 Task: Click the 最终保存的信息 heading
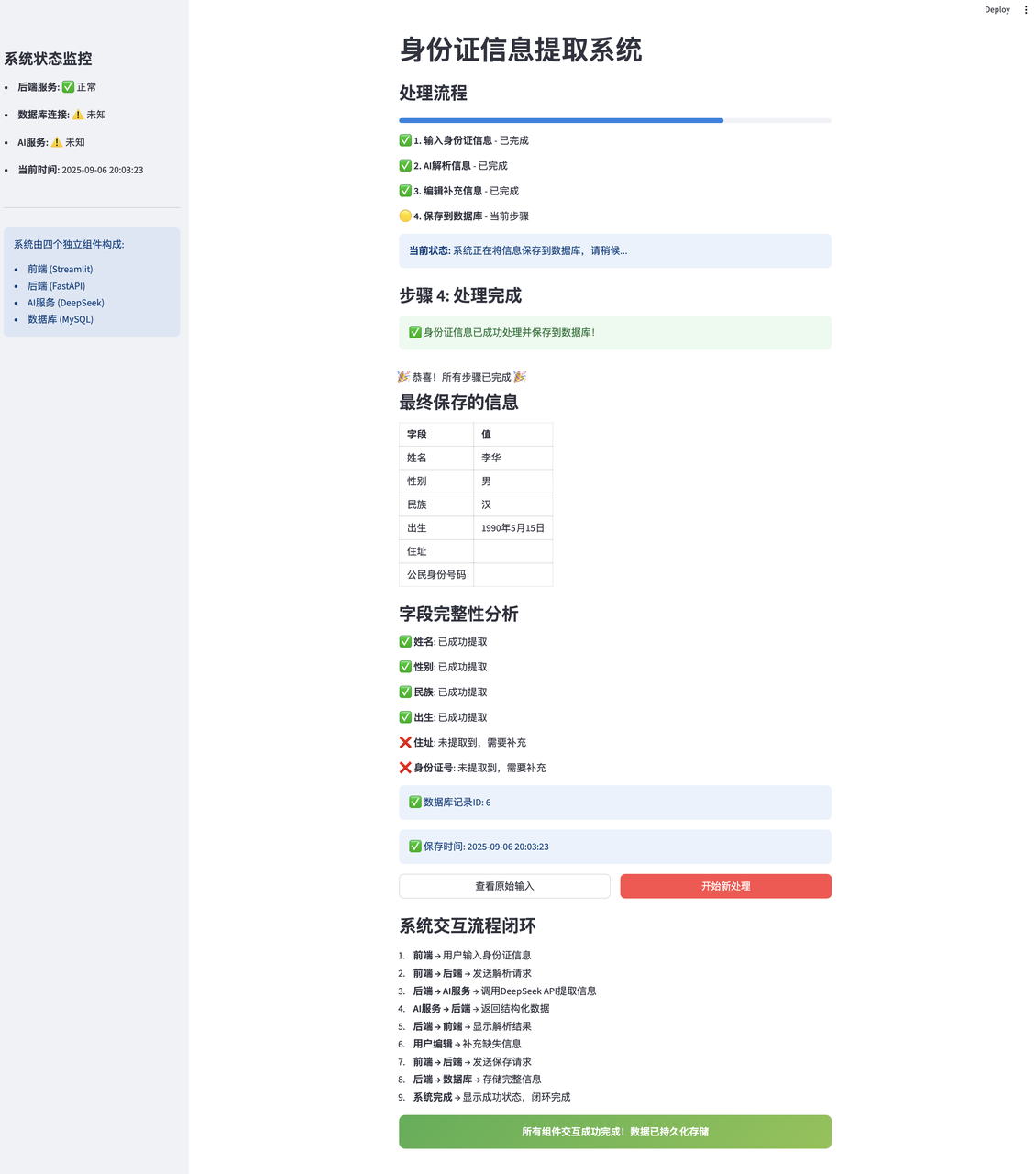[458, 403]
